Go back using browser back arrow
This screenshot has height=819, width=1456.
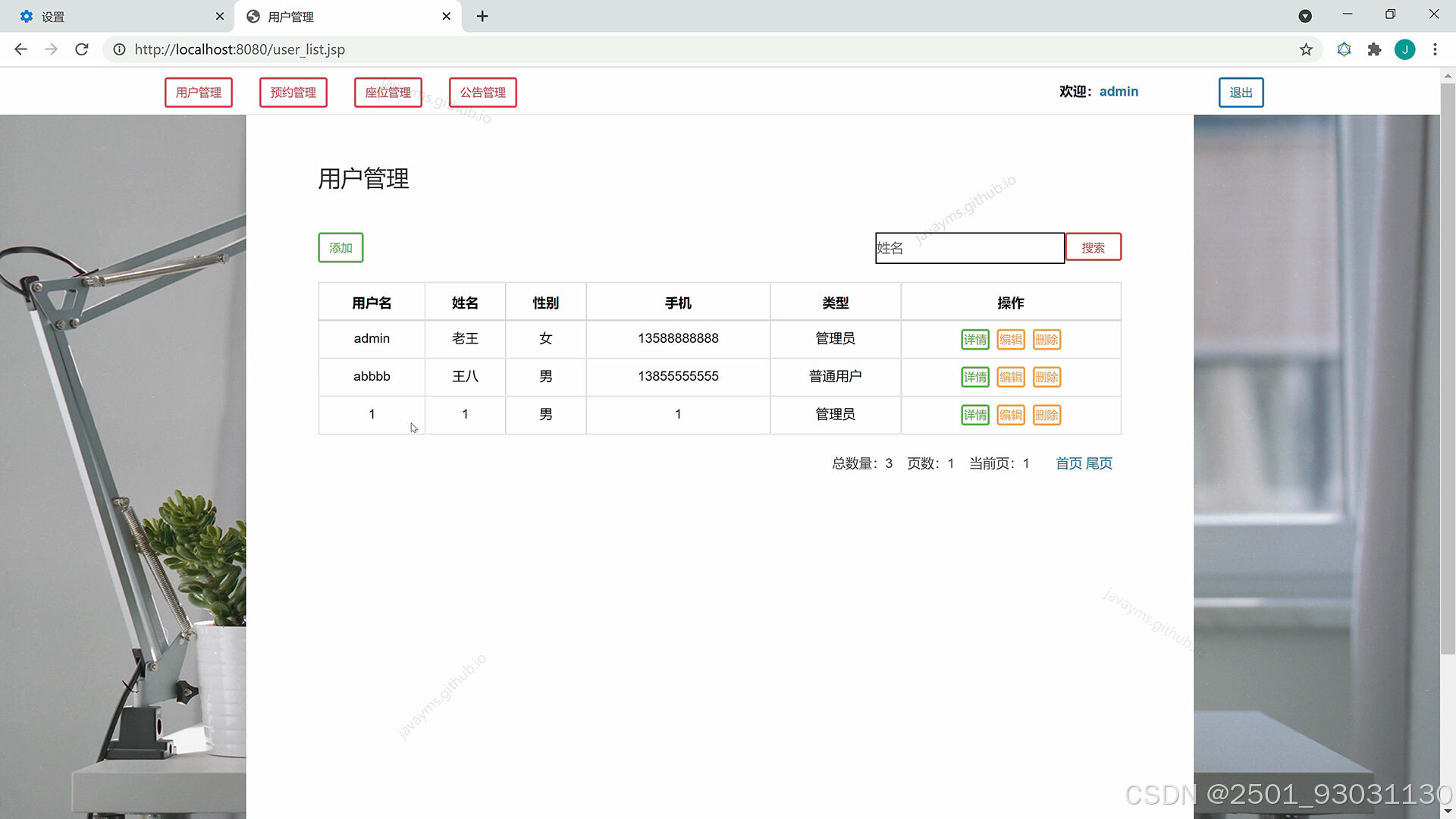tap(20, 49)
